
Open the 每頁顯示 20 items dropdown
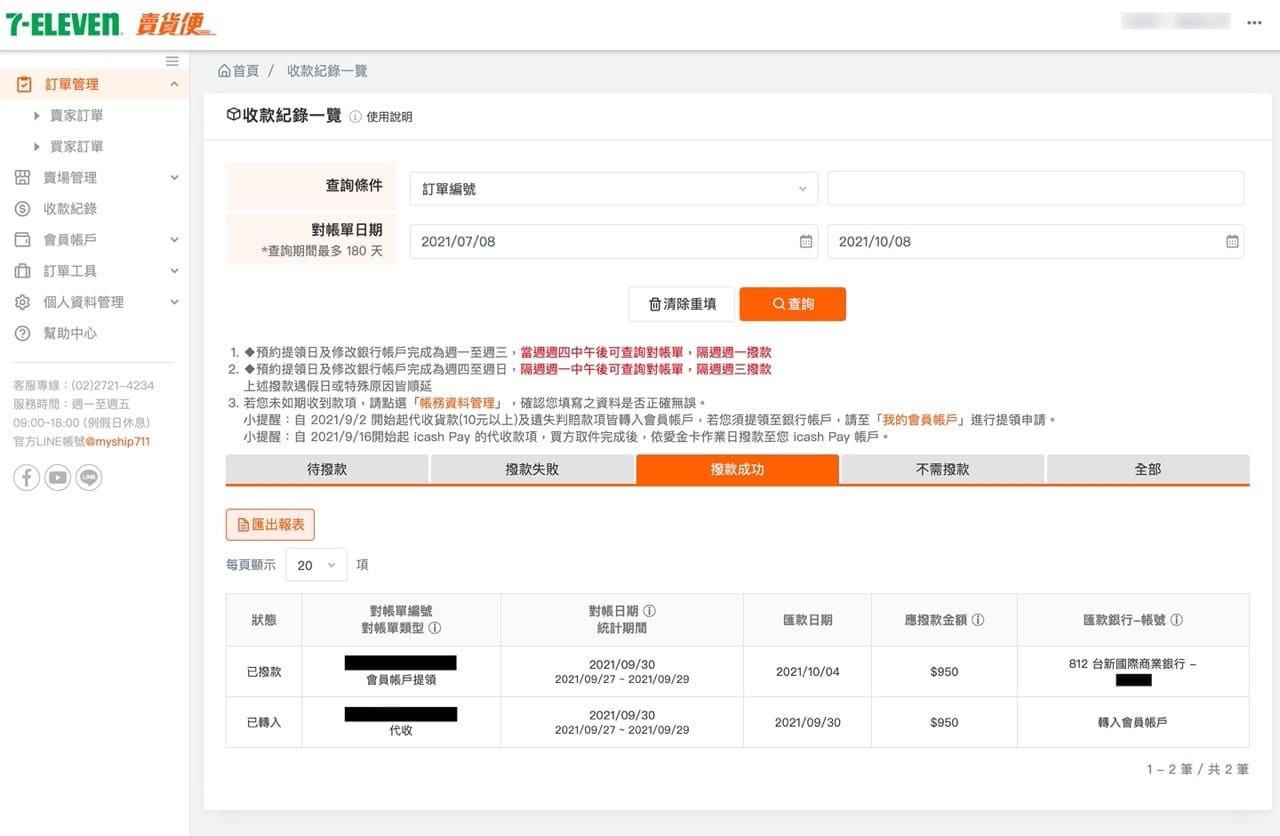(317, 565)
